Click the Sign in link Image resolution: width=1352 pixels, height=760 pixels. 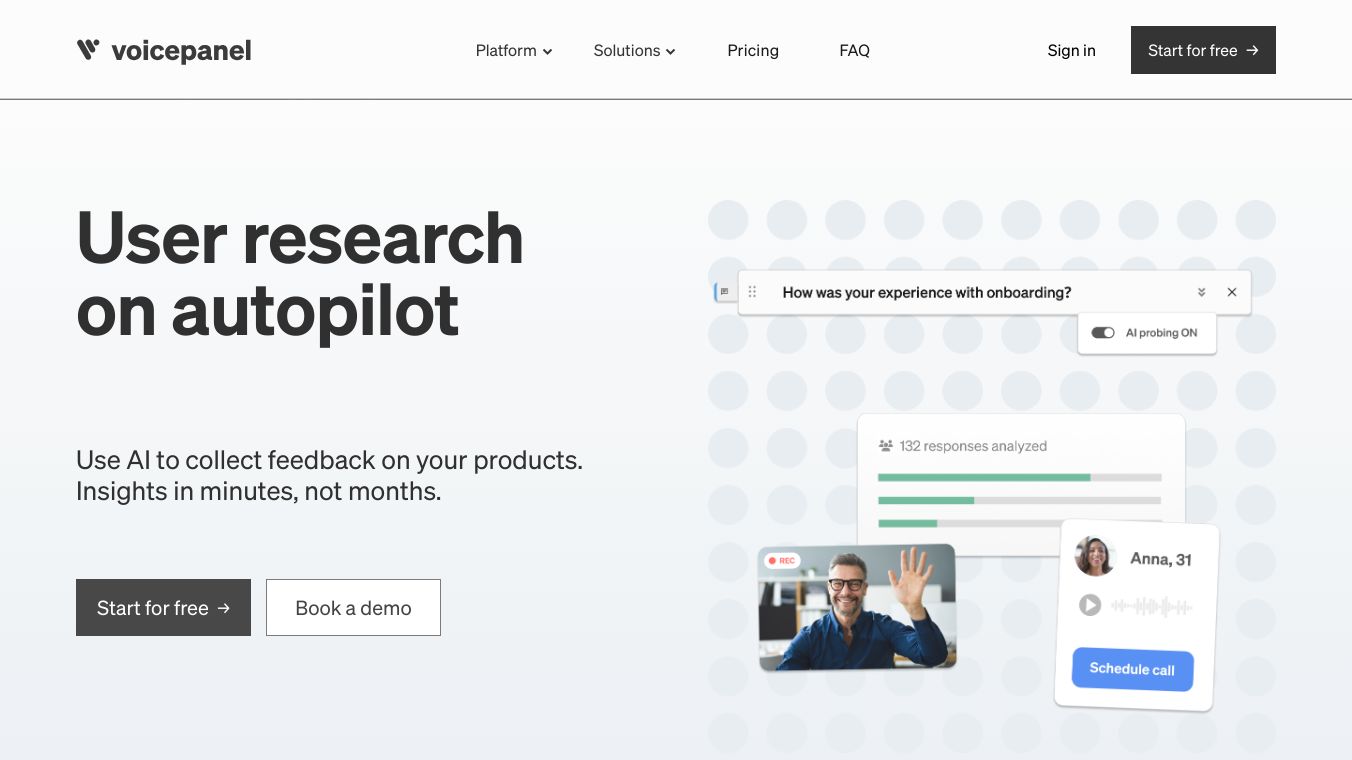[x=1072, y=50]
